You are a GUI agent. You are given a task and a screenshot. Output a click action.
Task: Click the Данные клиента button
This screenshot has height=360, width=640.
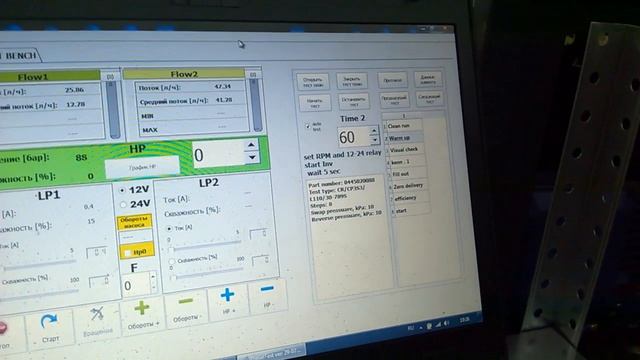click(428, 79)
